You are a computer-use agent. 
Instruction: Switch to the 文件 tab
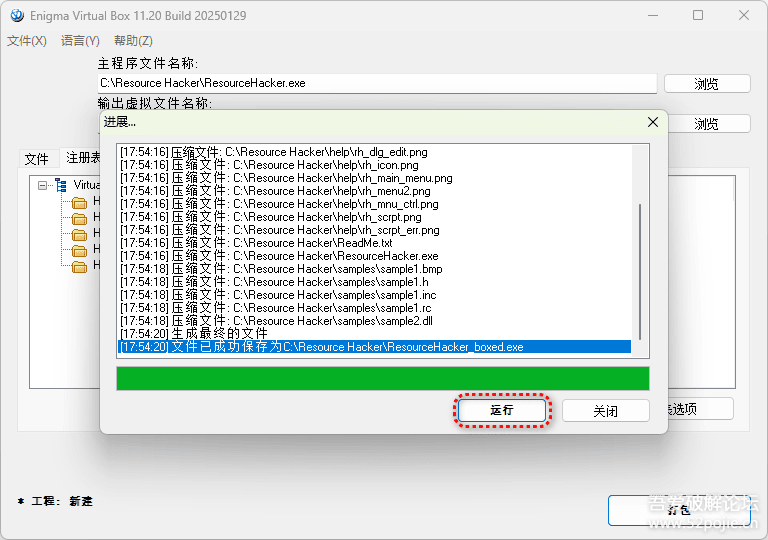tap(37, 159)
